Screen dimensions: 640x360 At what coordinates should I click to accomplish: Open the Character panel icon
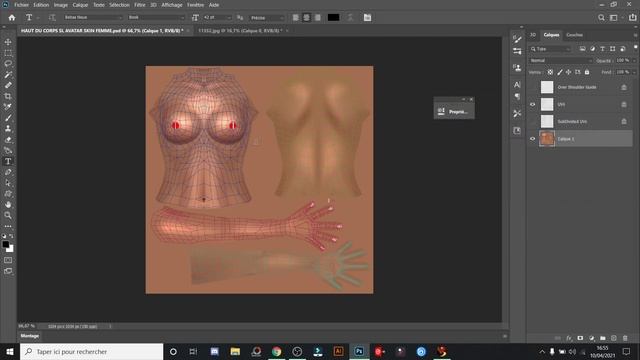tap(517, 84)
